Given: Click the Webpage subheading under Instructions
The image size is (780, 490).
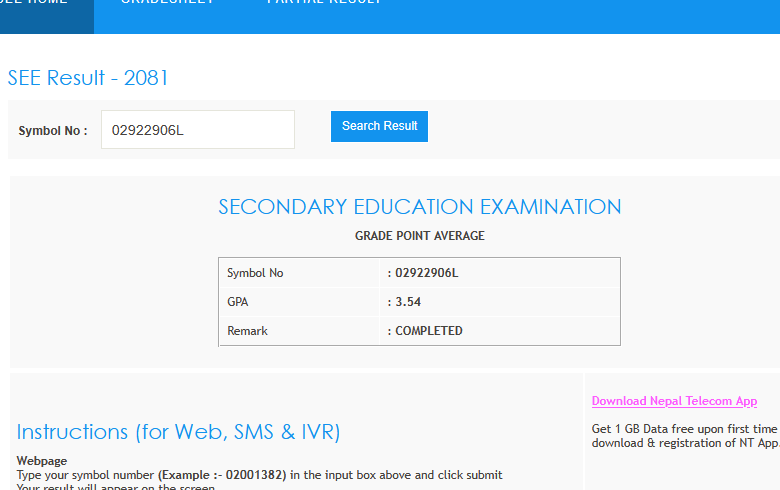Looking at the screenshot, I should tap(42, 461).
